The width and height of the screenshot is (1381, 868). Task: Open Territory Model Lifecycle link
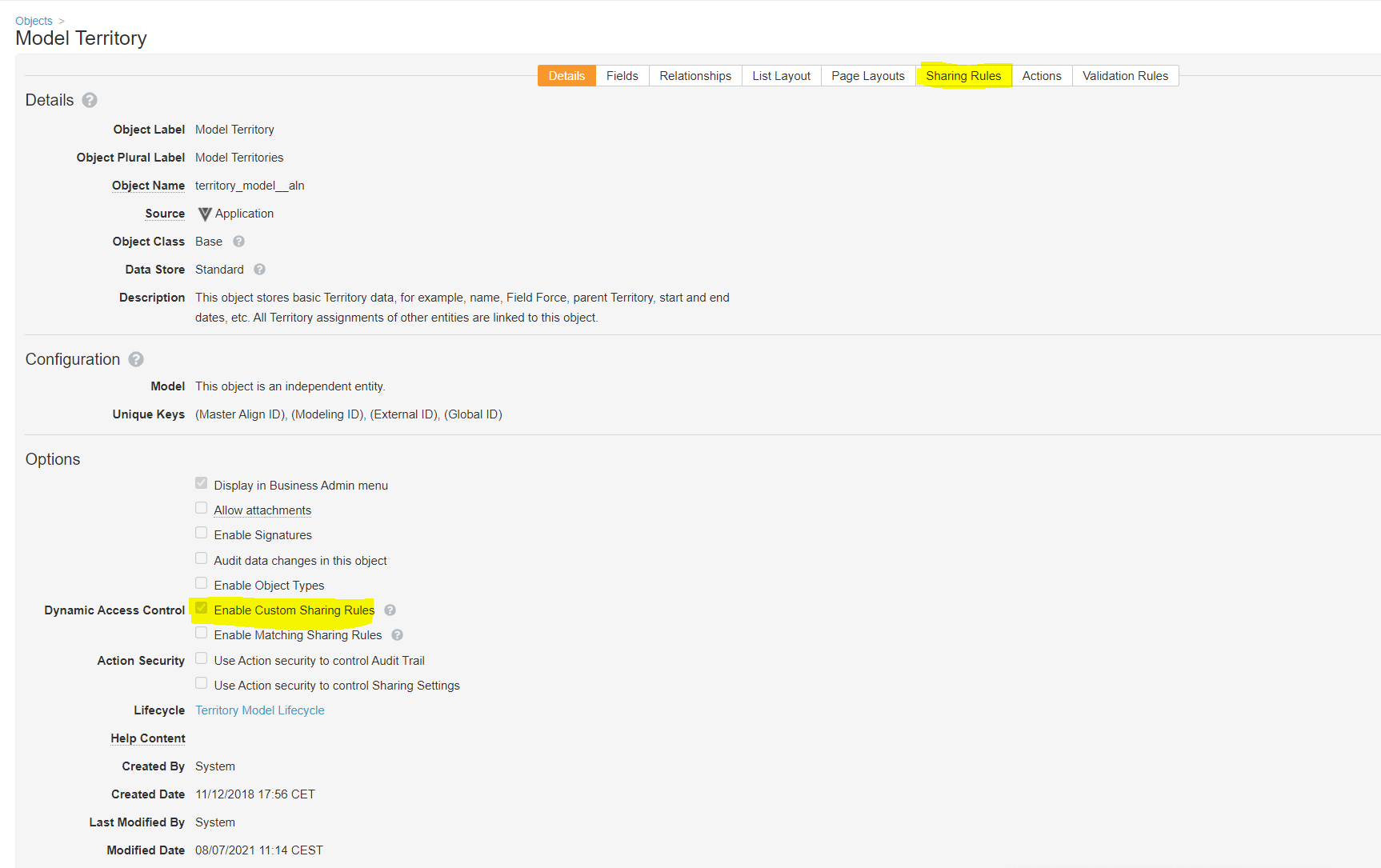(x=260, y=710)
